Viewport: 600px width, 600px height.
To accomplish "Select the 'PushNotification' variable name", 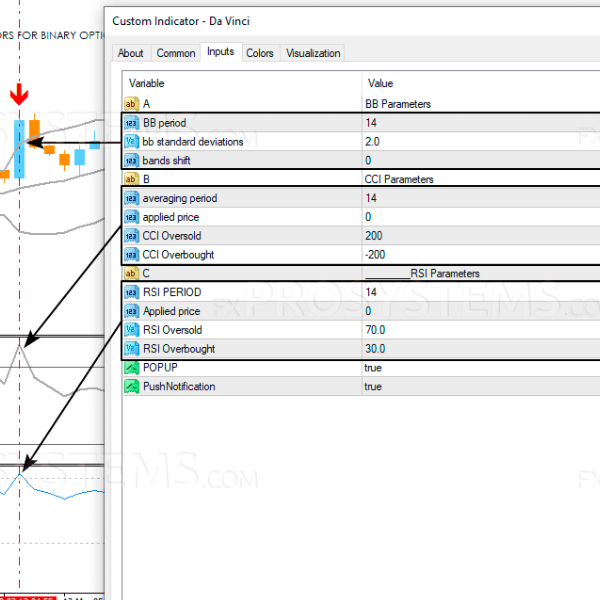I will coord(179,386).
